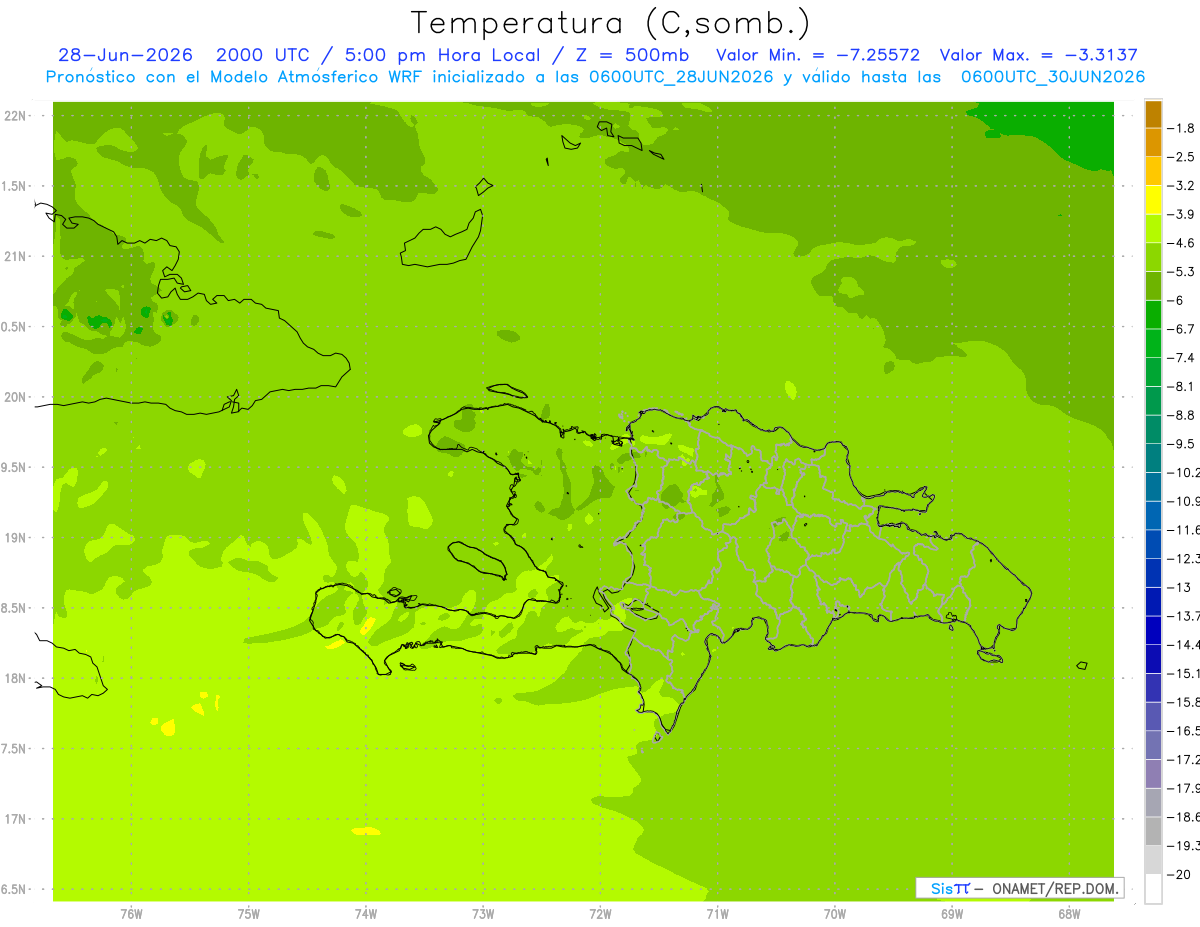
Task: Pick the teal swatch between -9.5 and -10.2
Action: pyautogui.click(x=1153, y=458)
